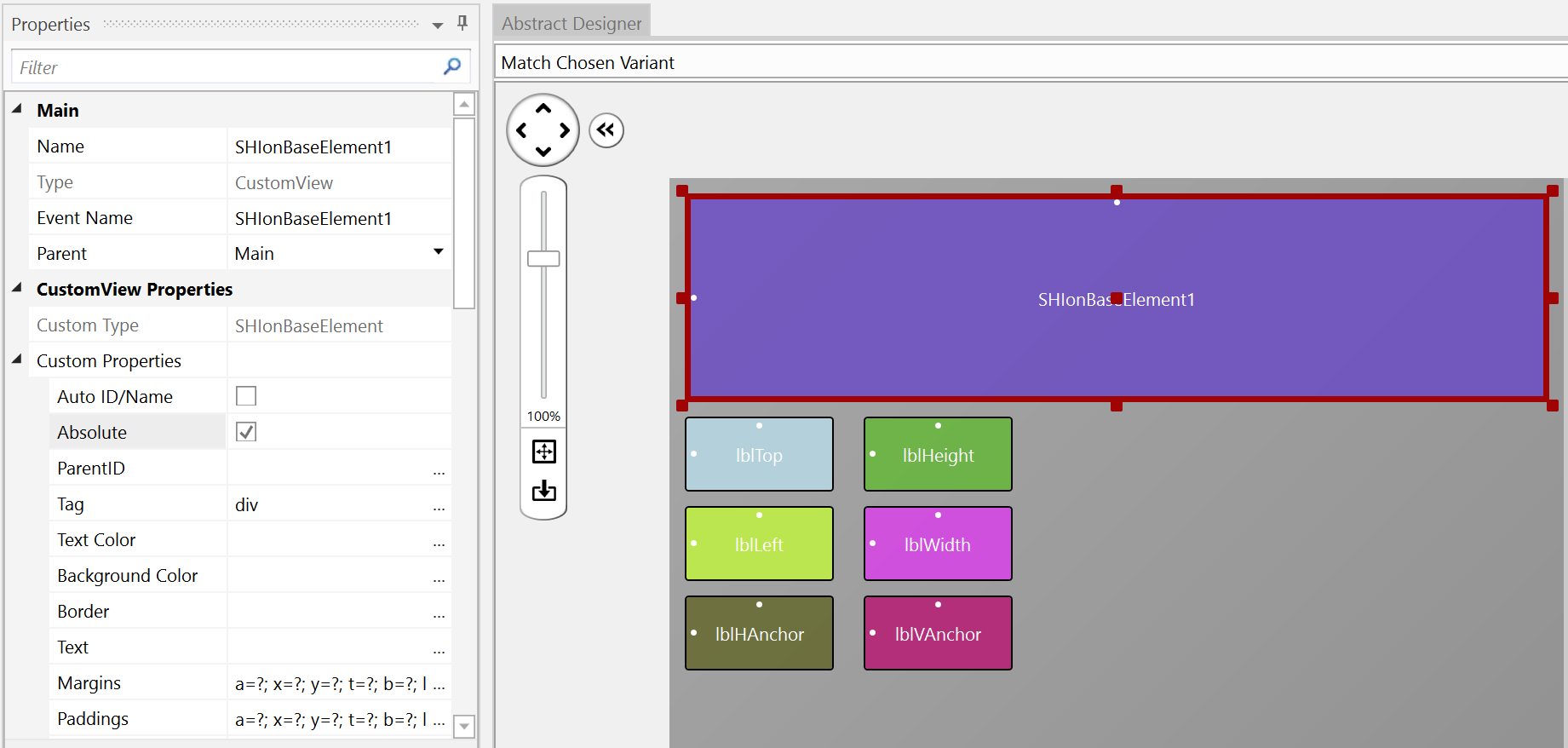Collapse the designer navigation with double-chevron button
Image resolution: width=1568 pixels, height=748 pixels.
coord(606,130)
